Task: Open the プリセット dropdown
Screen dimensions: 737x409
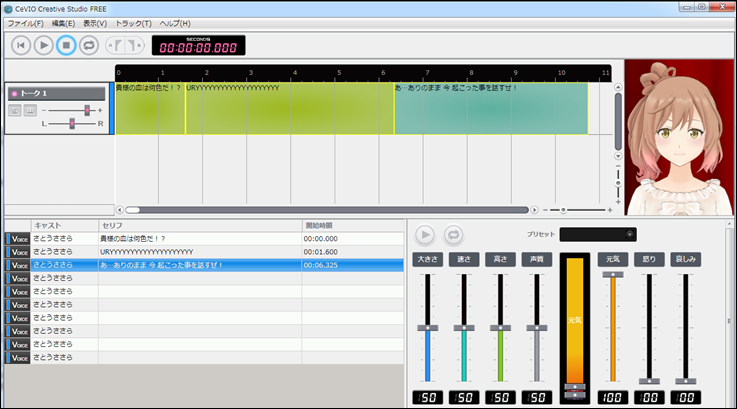Action: click(x=598, y=235)
